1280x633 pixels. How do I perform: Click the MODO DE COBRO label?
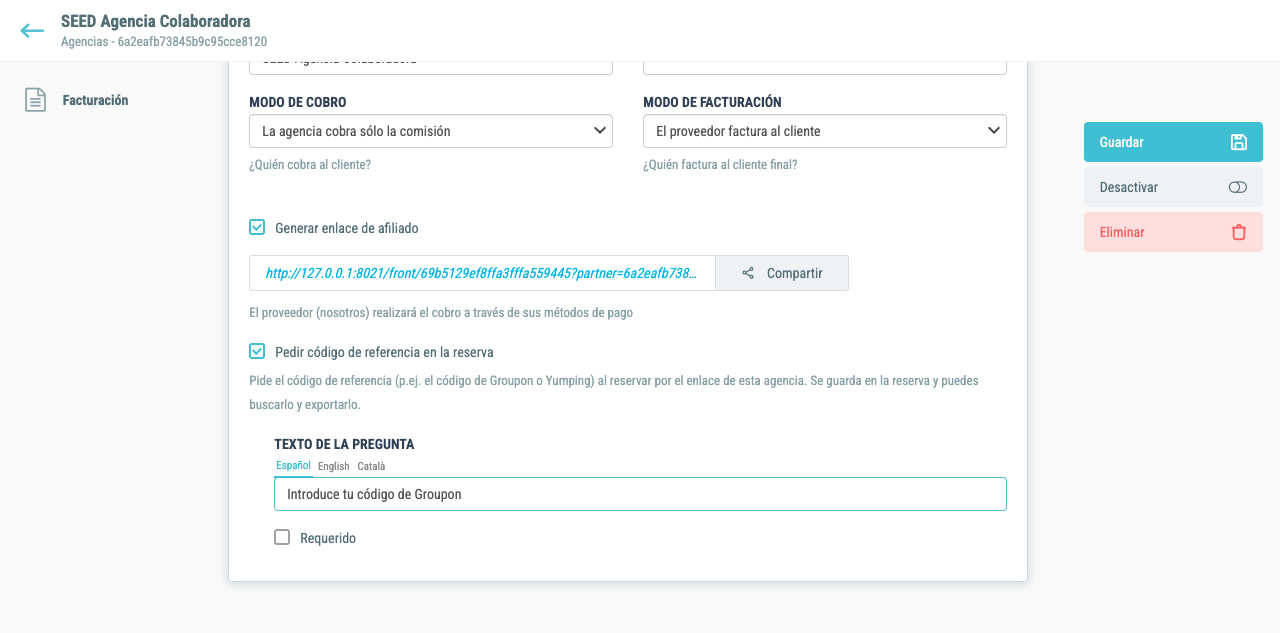pyautogui.click(x=298, y=102)
